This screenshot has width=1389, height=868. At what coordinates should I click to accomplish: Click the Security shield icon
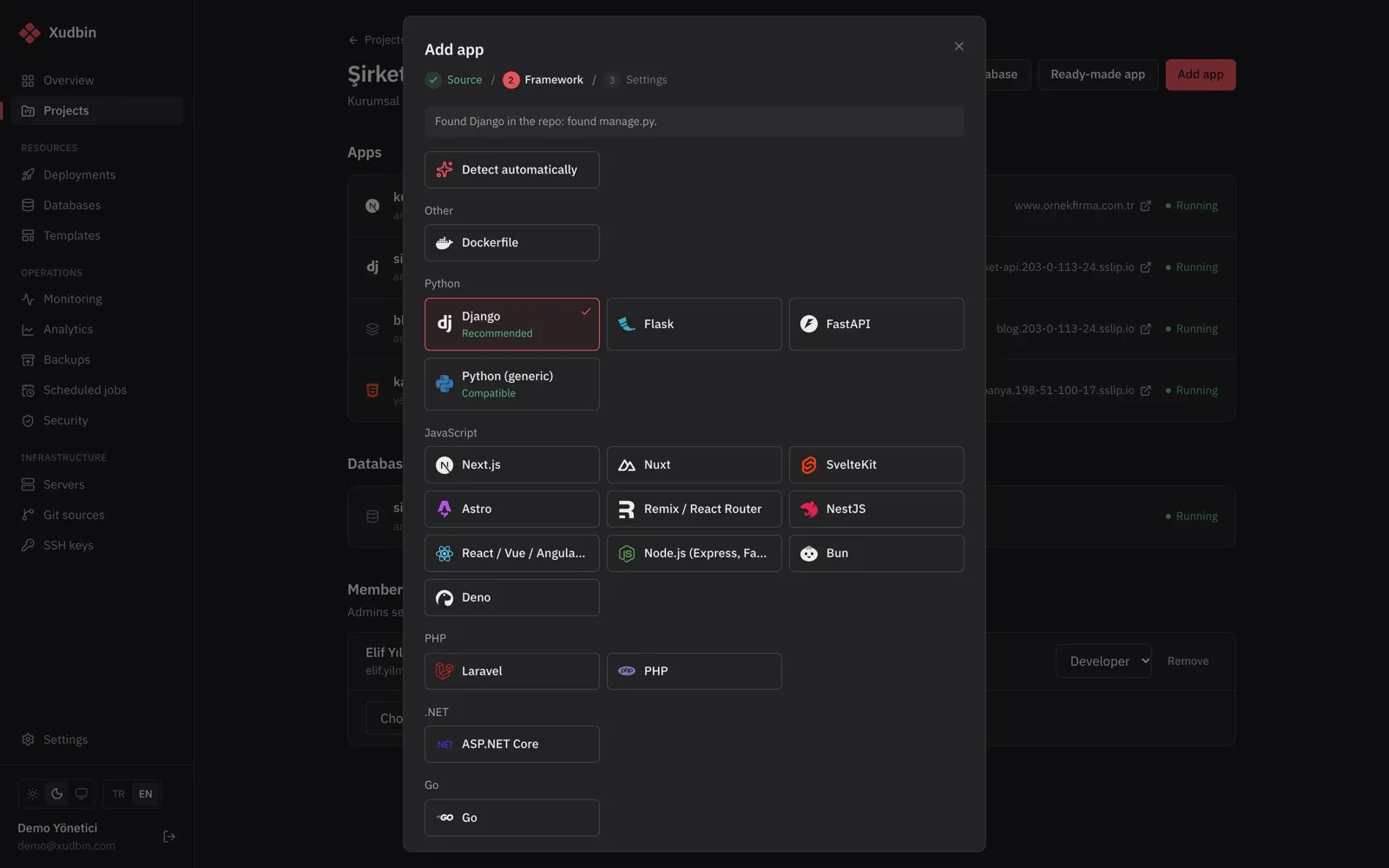(x=28, y=421)
